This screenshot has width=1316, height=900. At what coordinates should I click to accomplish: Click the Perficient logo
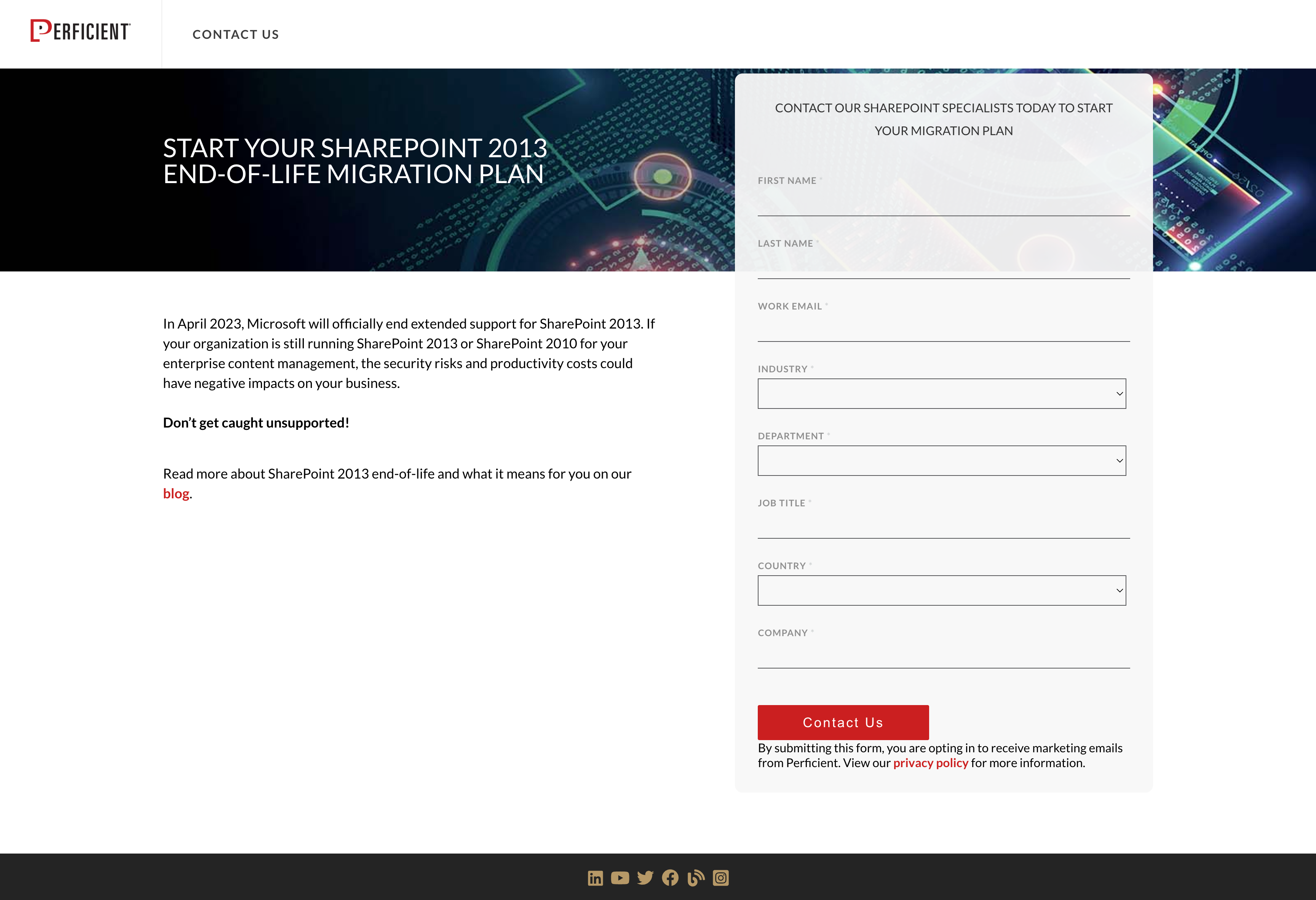80,30
